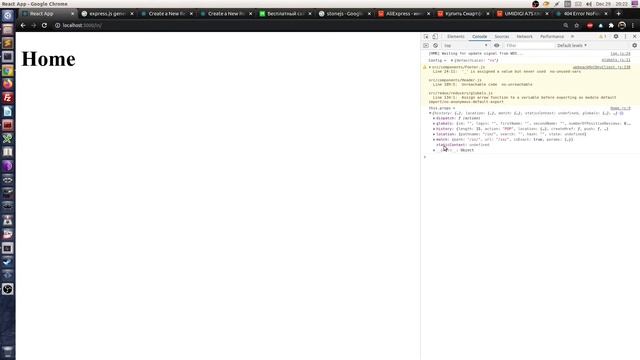Clear the console with the clear icon
This screenshot has width=640, height=360.
pos(436,46)
